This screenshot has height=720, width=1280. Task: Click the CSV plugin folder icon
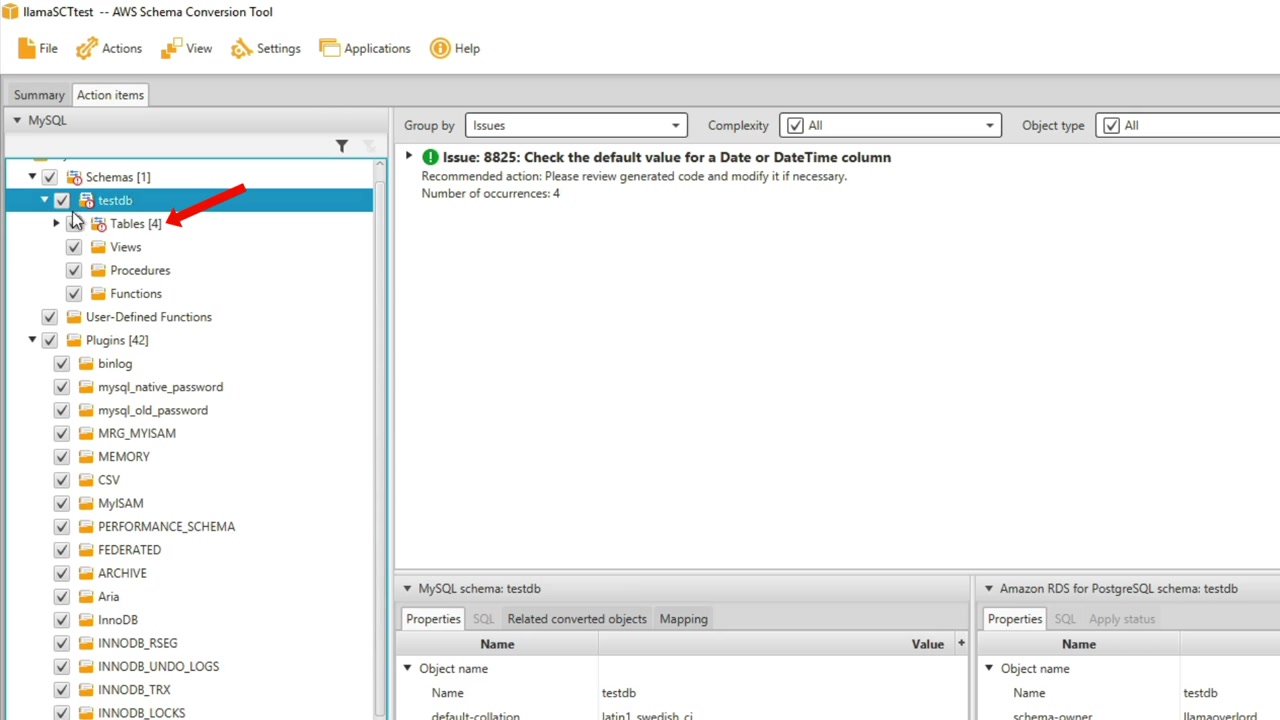pyautogui.click(x=86, y=480)
